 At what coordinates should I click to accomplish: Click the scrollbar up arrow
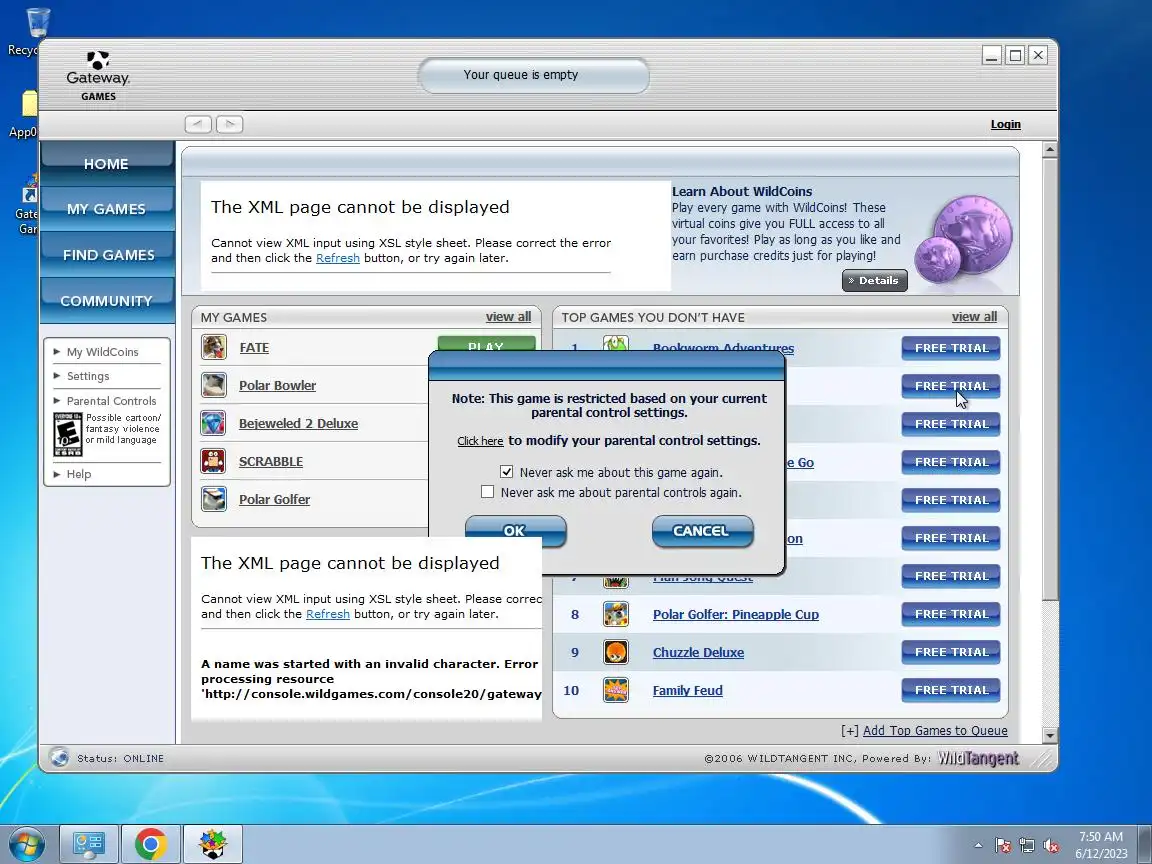coord(1049,149)
